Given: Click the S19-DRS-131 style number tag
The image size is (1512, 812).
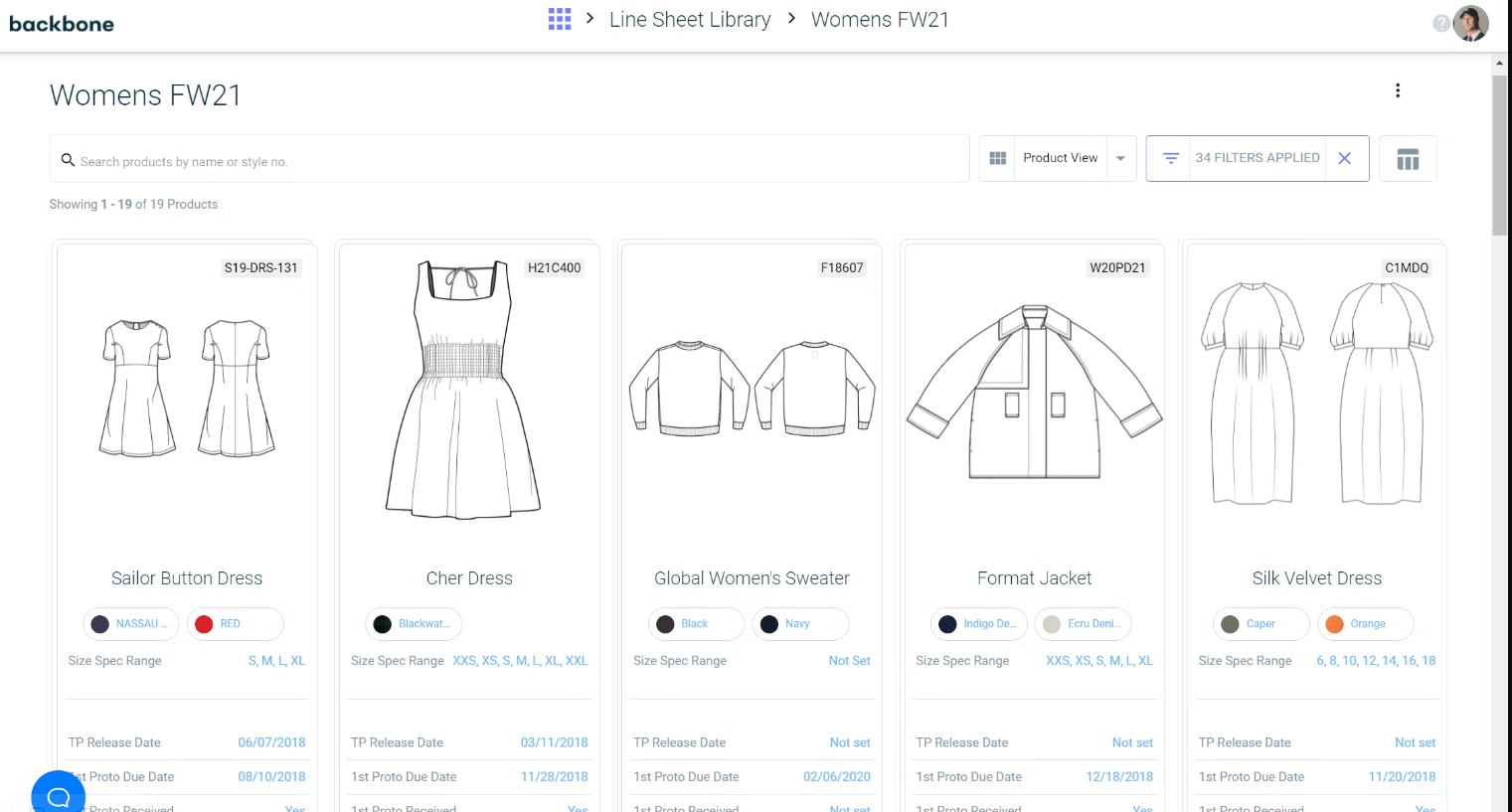Looking at the screenshot, I should [x=260, y=267].
